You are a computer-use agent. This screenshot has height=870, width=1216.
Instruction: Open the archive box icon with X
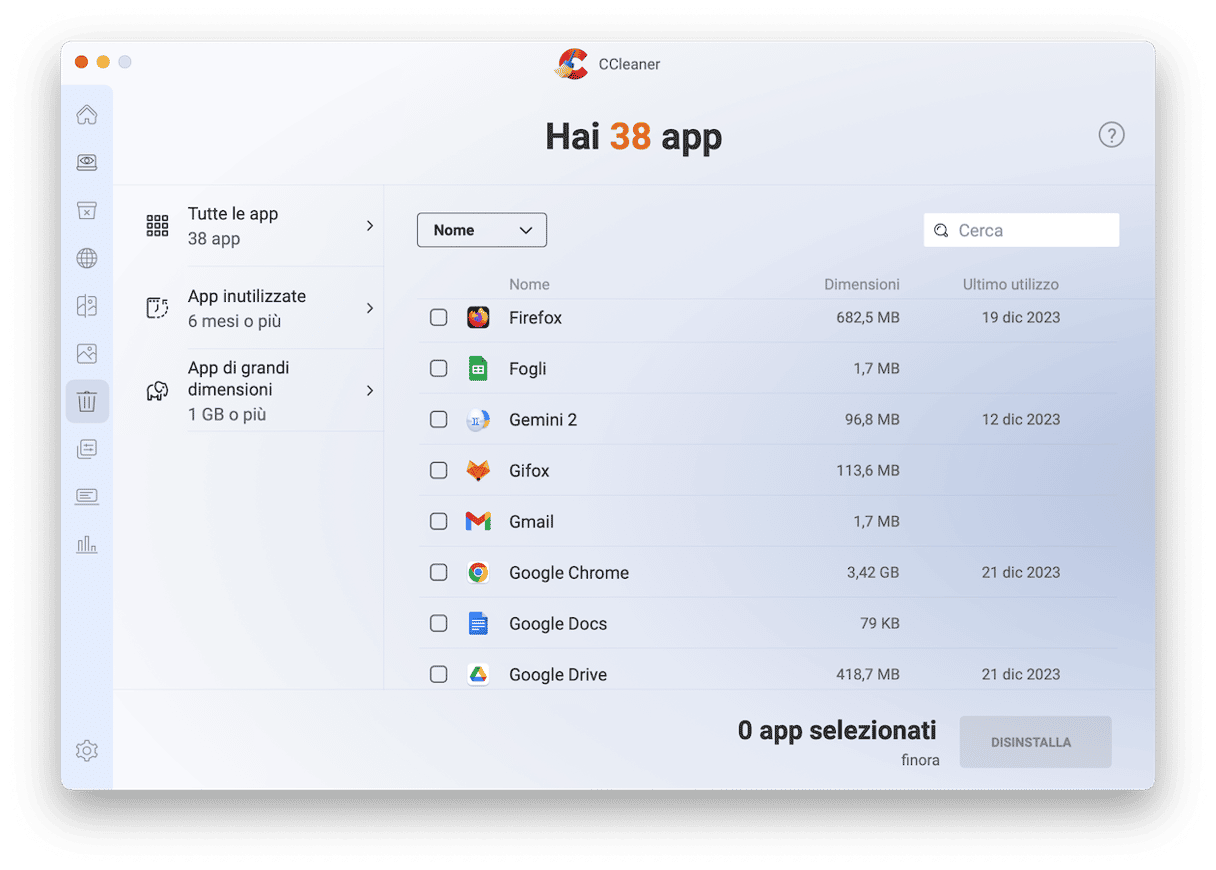coord(87,210)
